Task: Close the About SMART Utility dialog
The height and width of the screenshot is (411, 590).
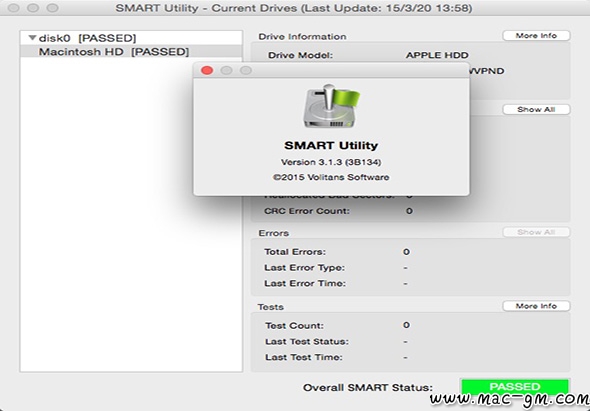Action: pyautogui.click(x=207, y=70)
